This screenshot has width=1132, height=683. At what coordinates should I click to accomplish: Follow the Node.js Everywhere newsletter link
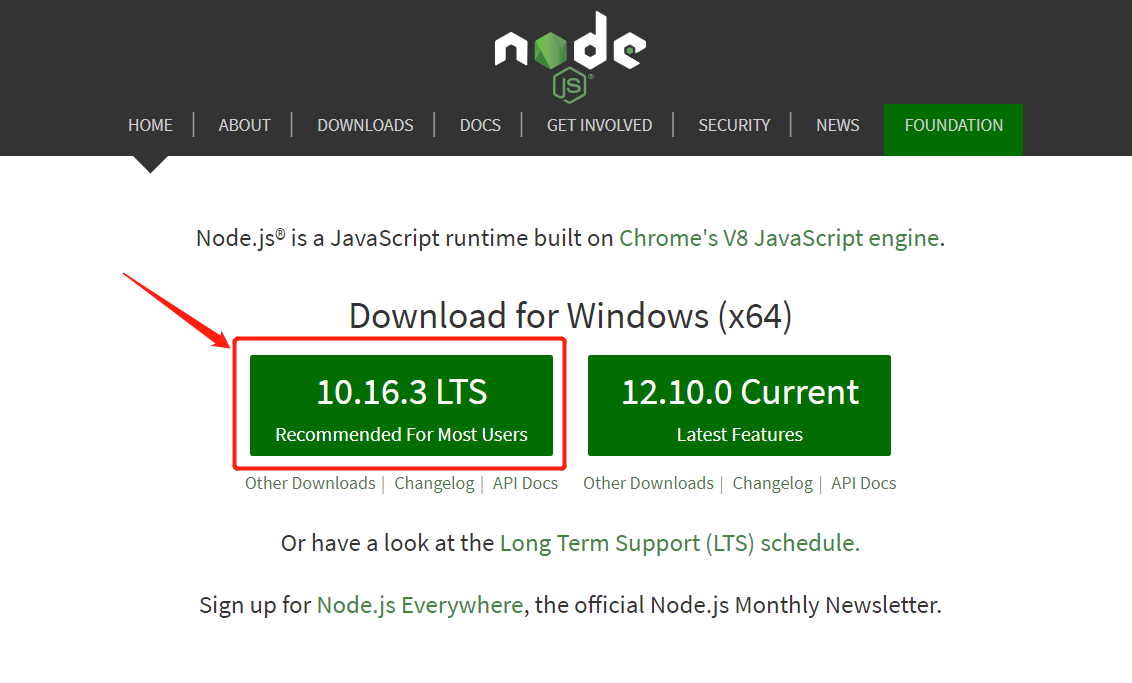[x=419, y=605]
